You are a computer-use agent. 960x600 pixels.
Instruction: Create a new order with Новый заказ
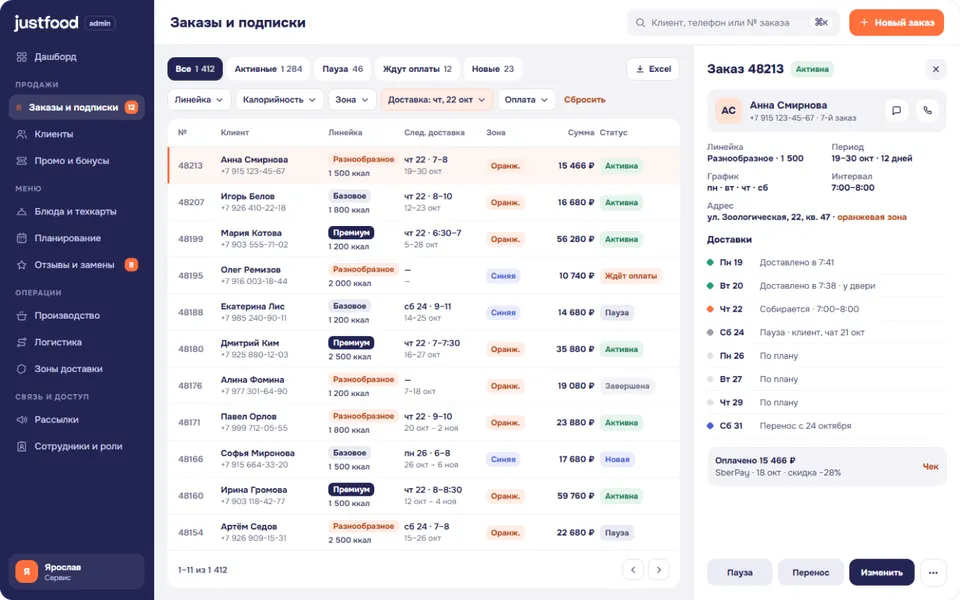click(x=896, y=23)
